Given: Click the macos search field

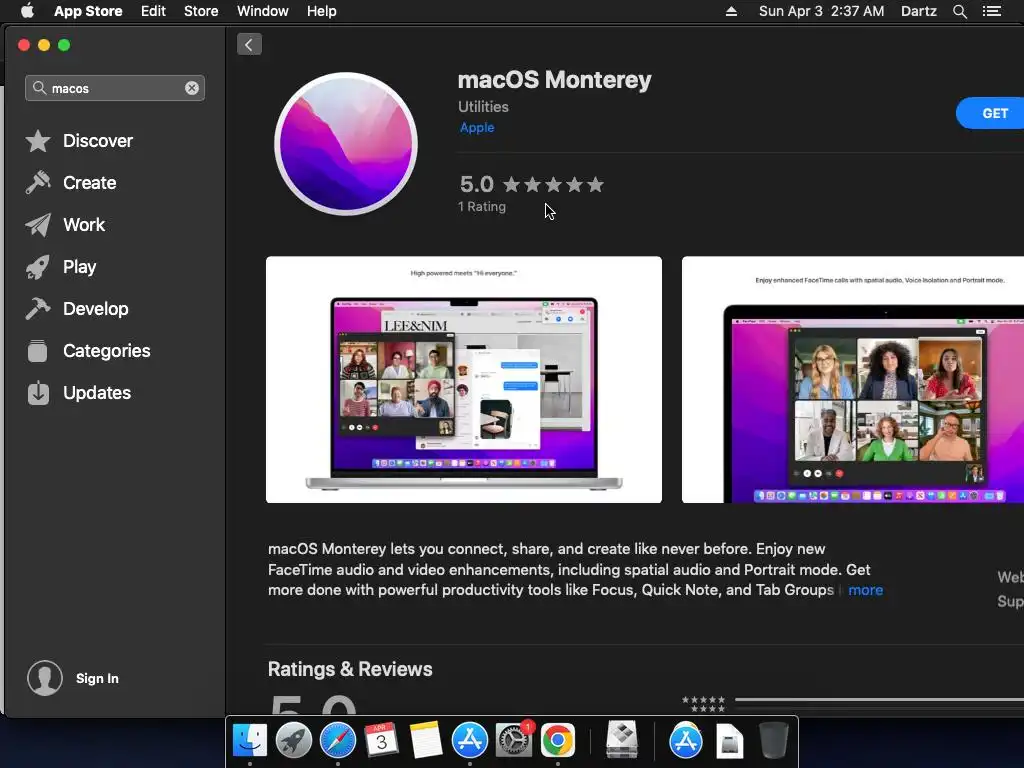Looking at the screenshot, I should coord(115,88).
